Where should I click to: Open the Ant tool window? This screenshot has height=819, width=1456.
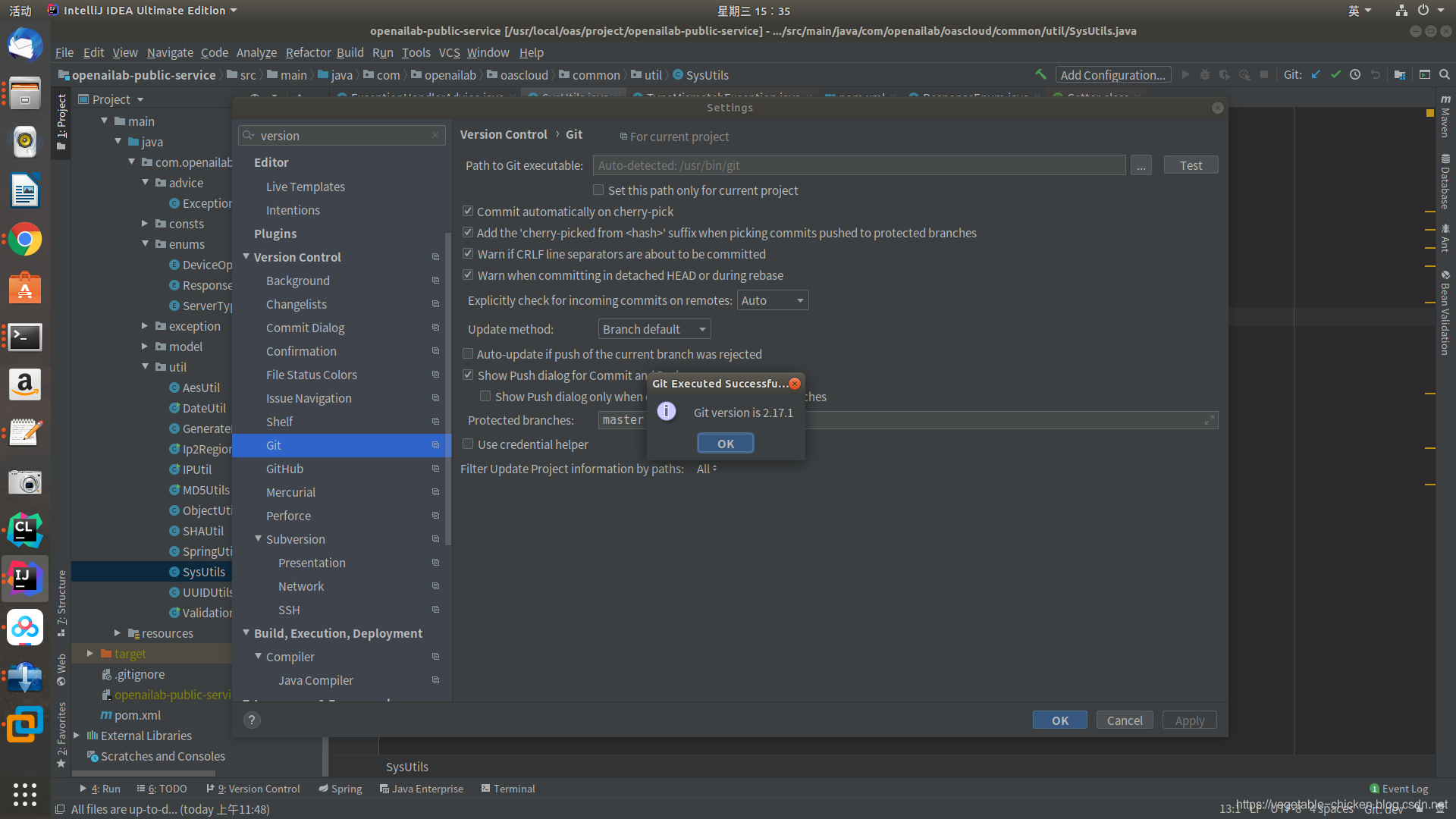click(1445, 241)
